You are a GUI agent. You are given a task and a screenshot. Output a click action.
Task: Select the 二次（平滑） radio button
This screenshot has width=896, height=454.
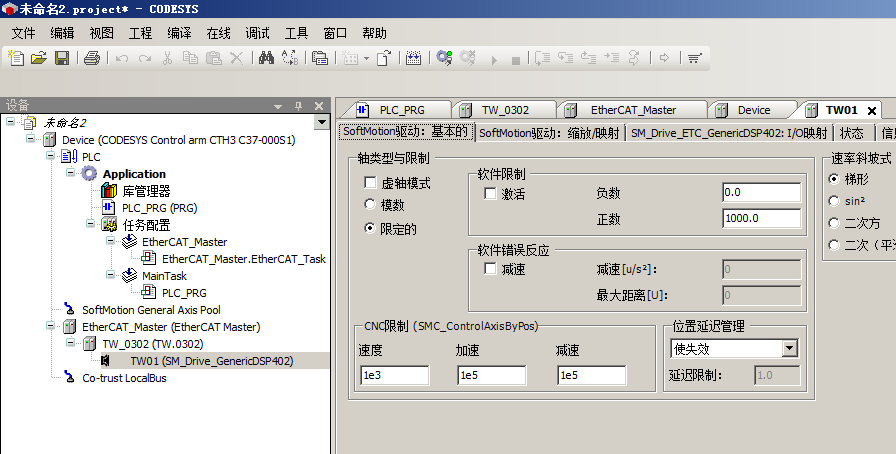point(834,245)
